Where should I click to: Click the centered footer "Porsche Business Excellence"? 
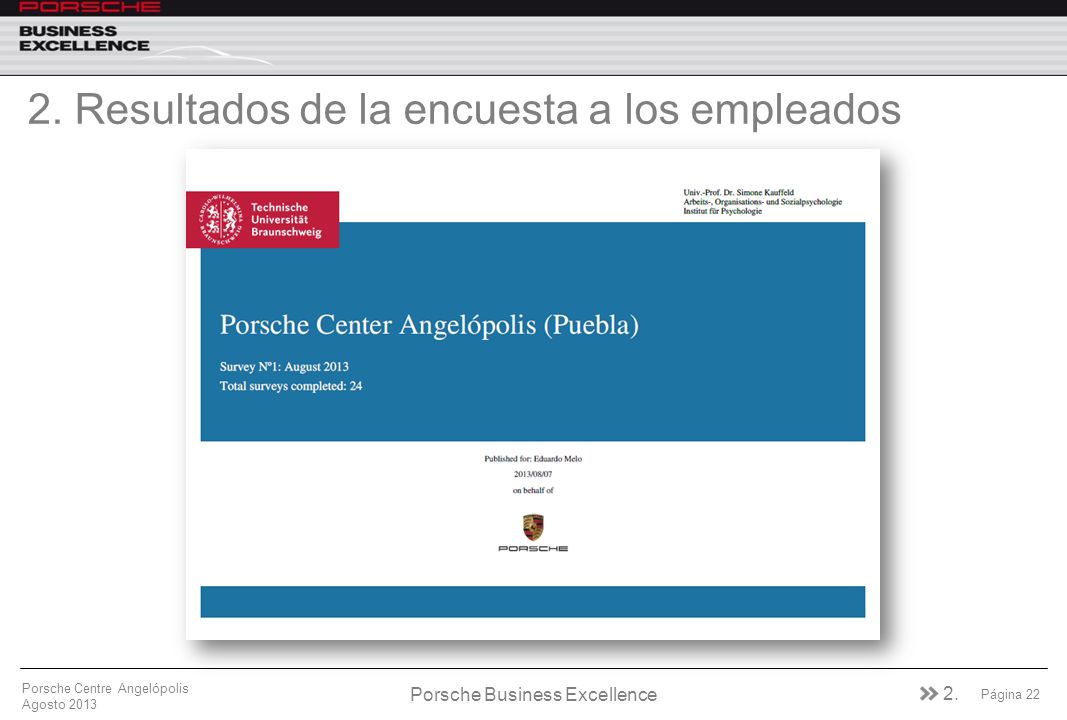(534, 694)
